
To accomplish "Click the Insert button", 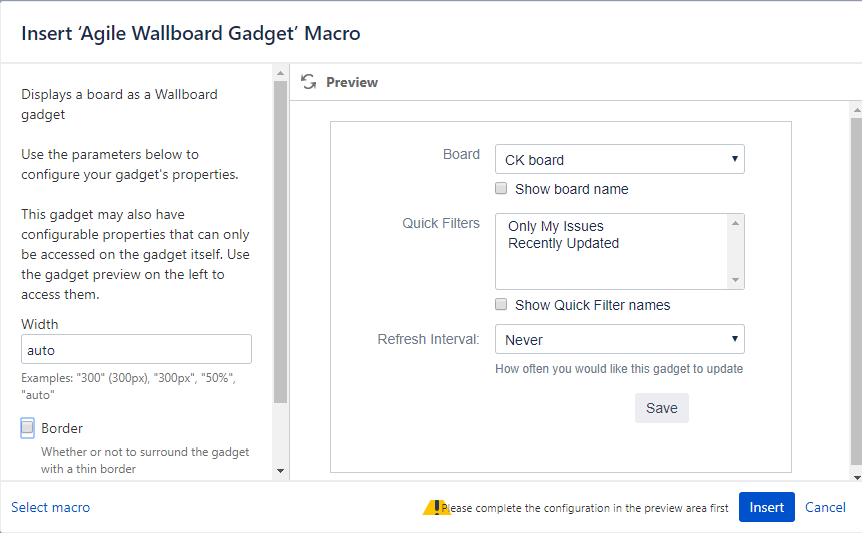I will 766,507.
